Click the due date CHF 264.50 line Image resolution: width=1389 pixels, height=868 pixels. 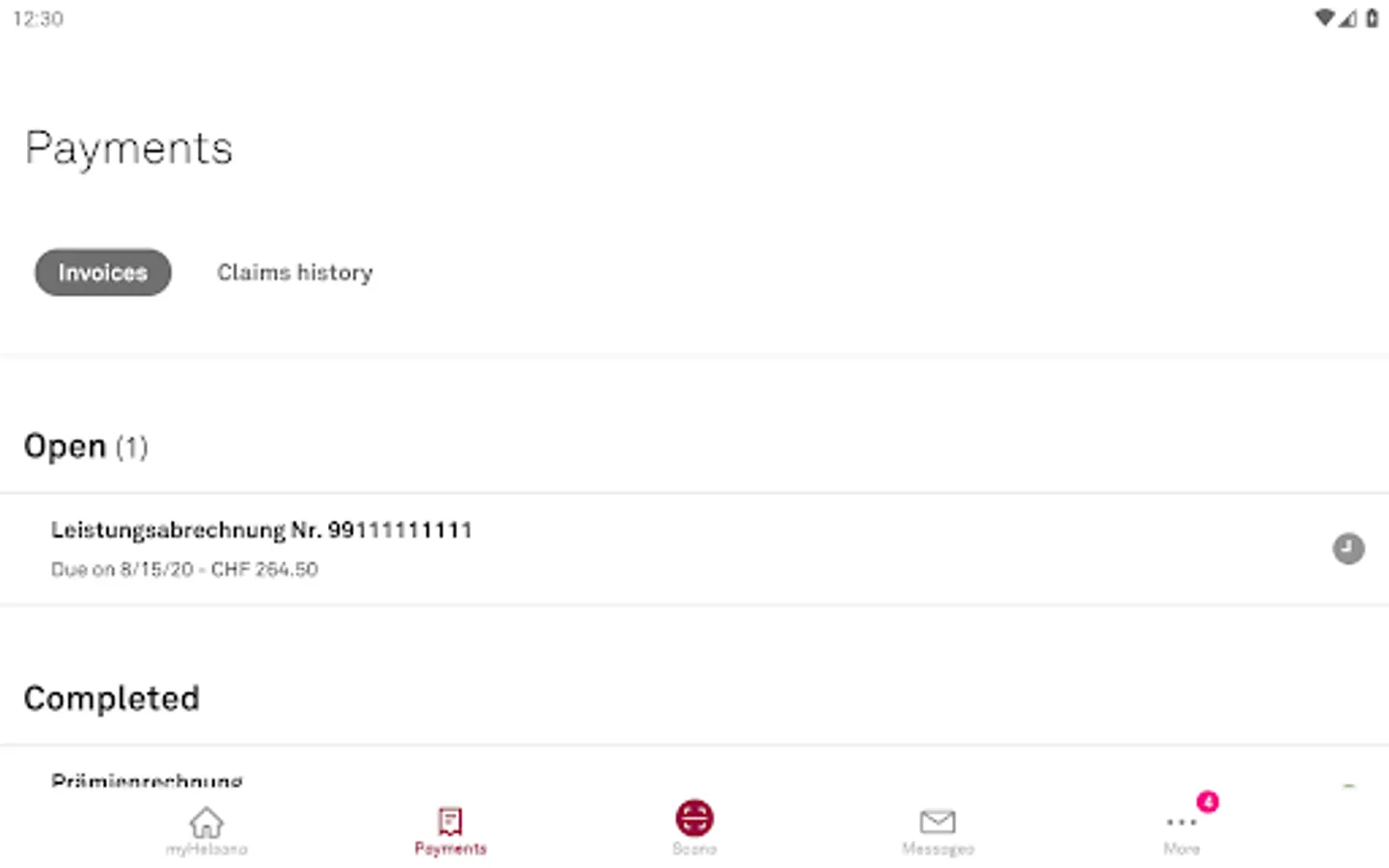click(x=184, y=569)
